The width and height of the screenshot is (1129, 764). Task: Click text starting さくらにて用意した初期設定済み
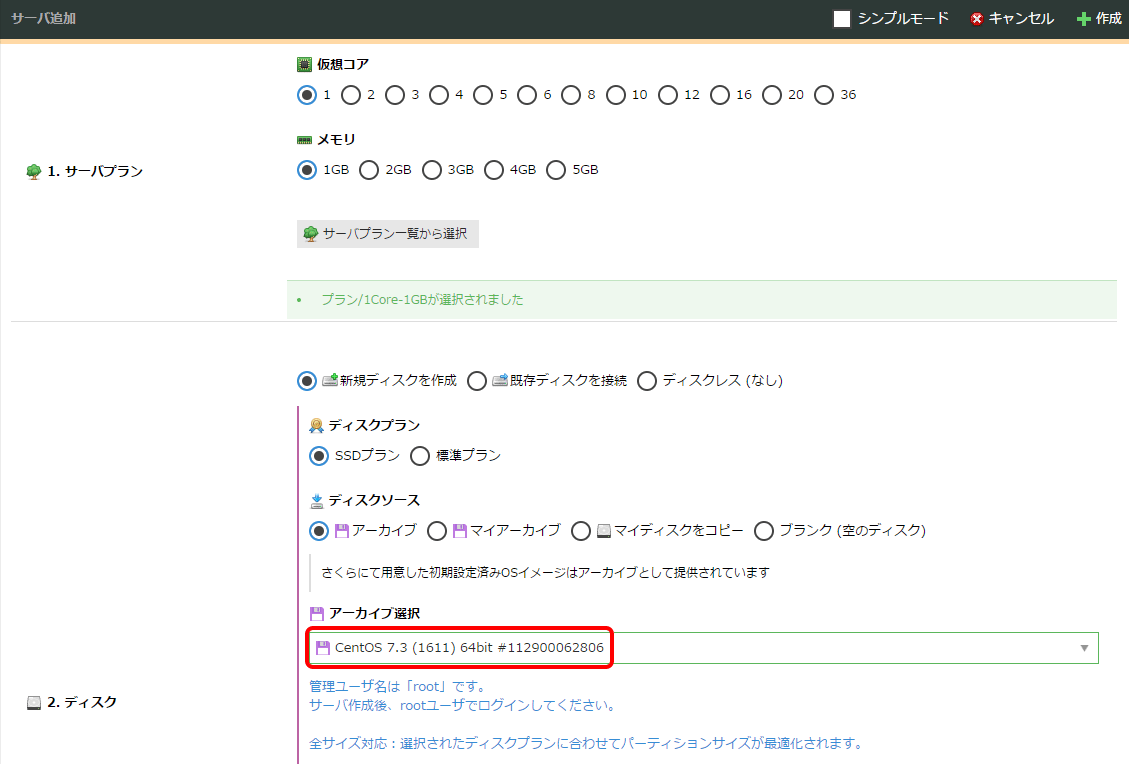pos(545,573)
